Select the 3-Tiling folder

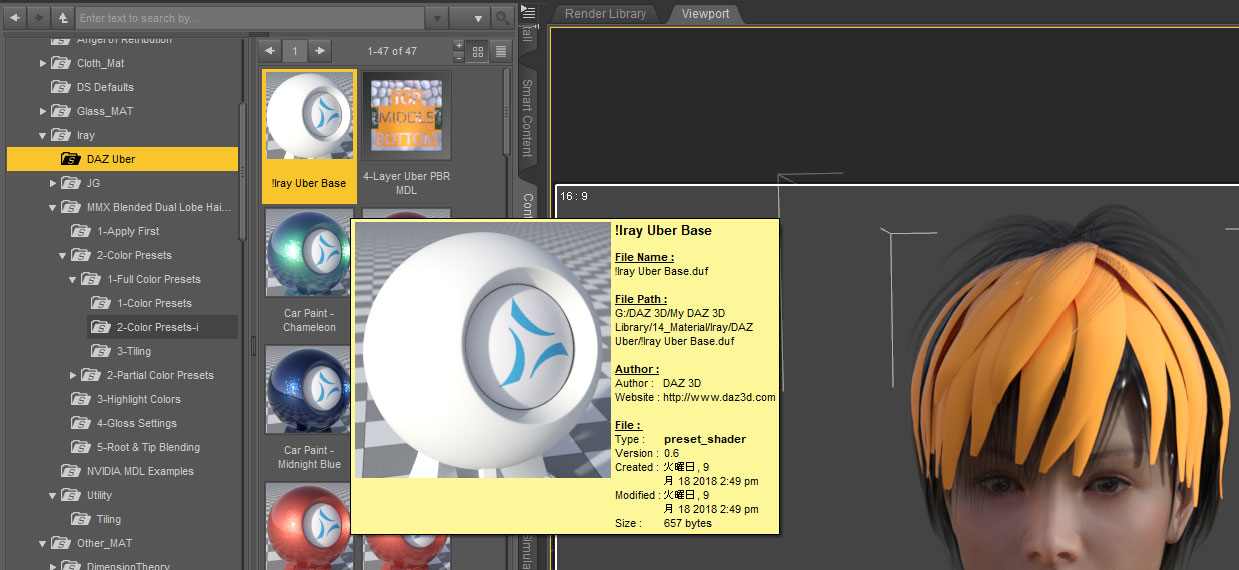[x=134, y=351]
